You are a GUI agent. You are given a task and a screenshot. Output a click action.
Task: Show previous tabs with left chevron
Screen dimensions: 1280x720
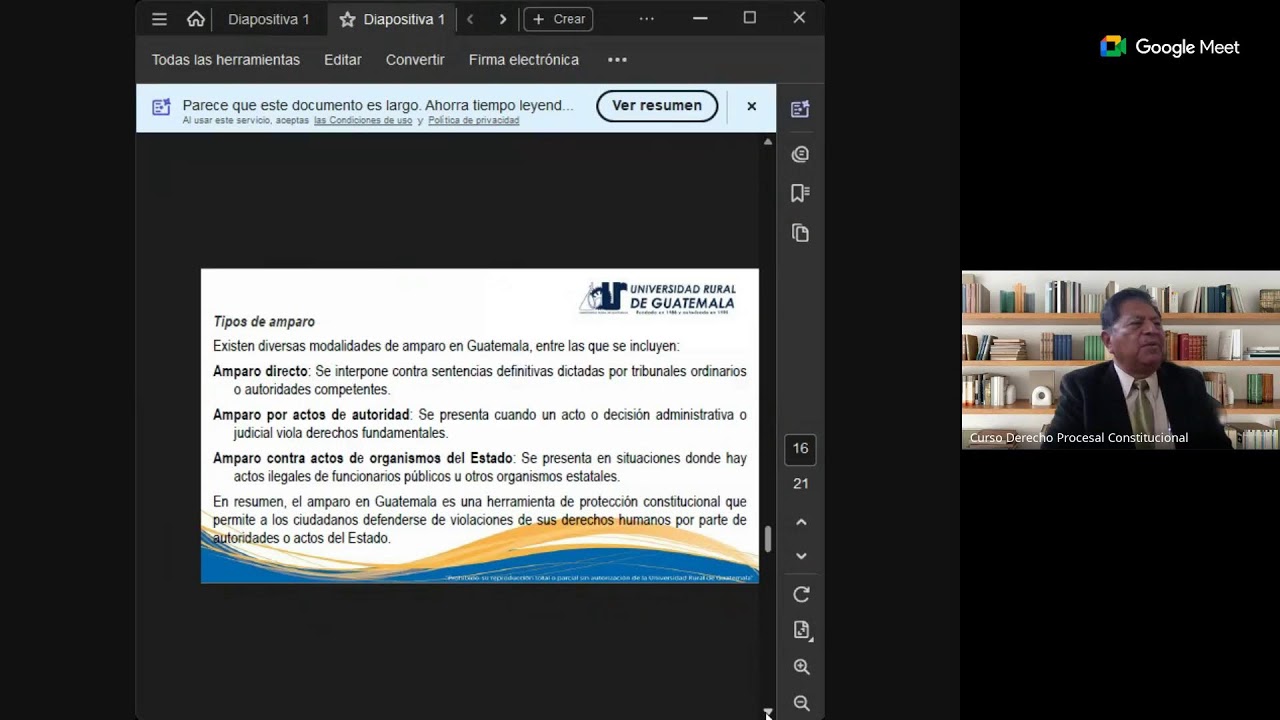pyautogui.click(x=470, y=19)
